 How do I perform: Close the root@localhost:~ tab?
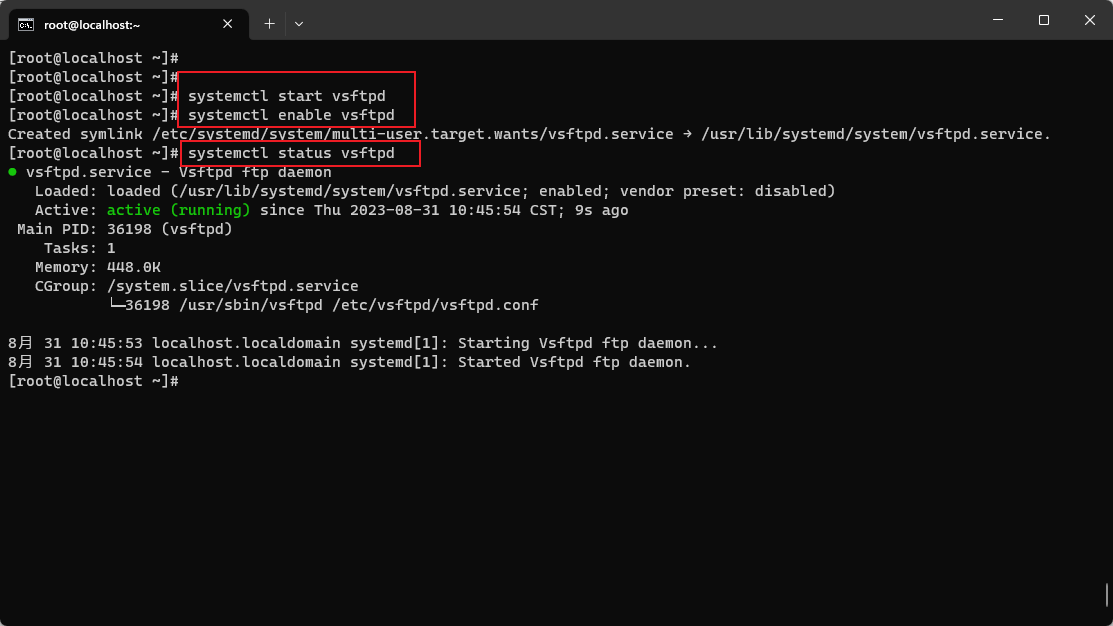pos(227,24)
